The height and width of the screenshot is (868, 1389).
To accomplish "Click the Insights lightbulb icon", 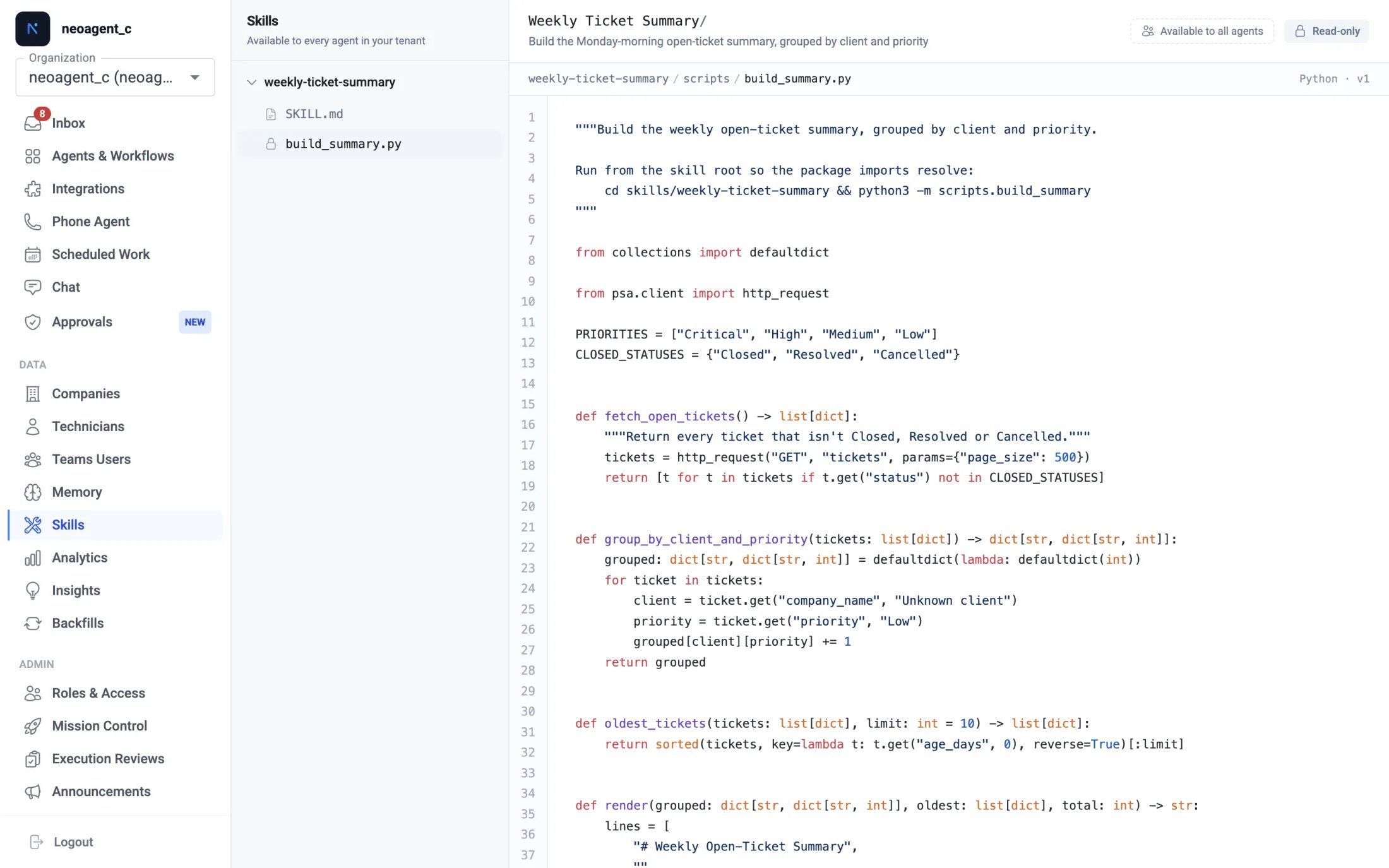I will [33, 591].
